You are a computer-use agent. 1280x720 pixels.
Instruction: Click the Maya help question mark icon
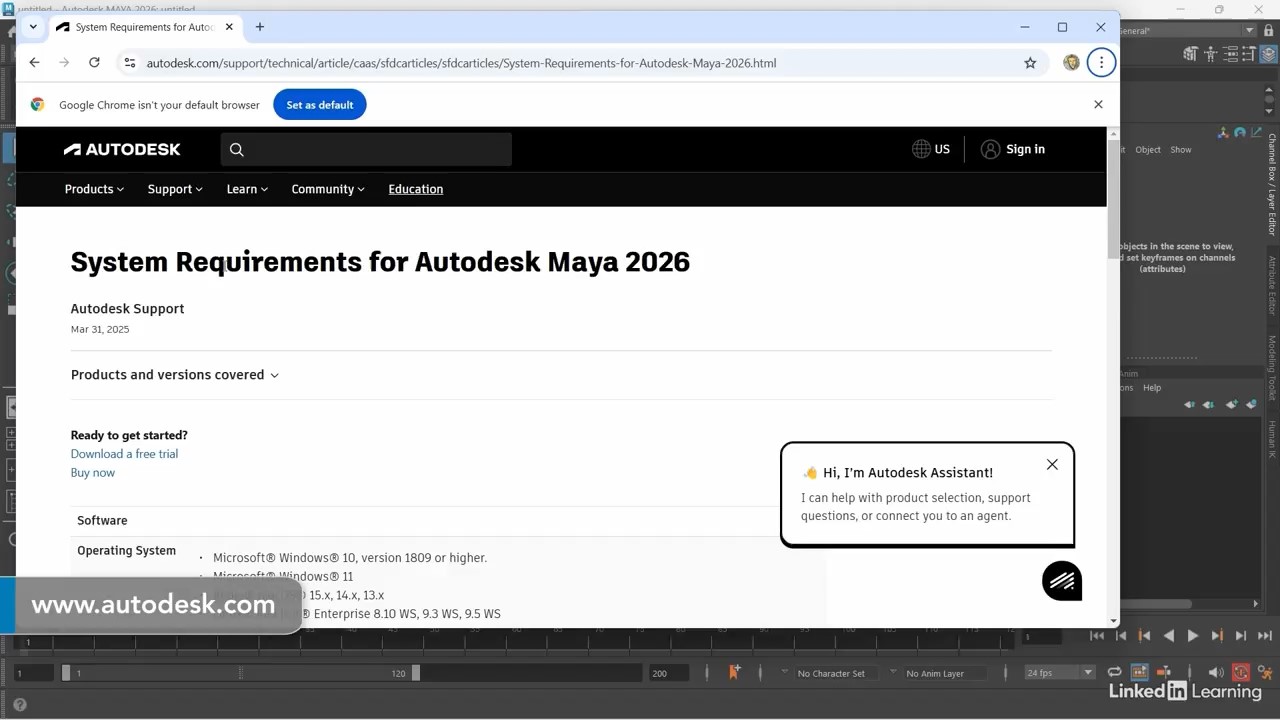pos(19,705)
